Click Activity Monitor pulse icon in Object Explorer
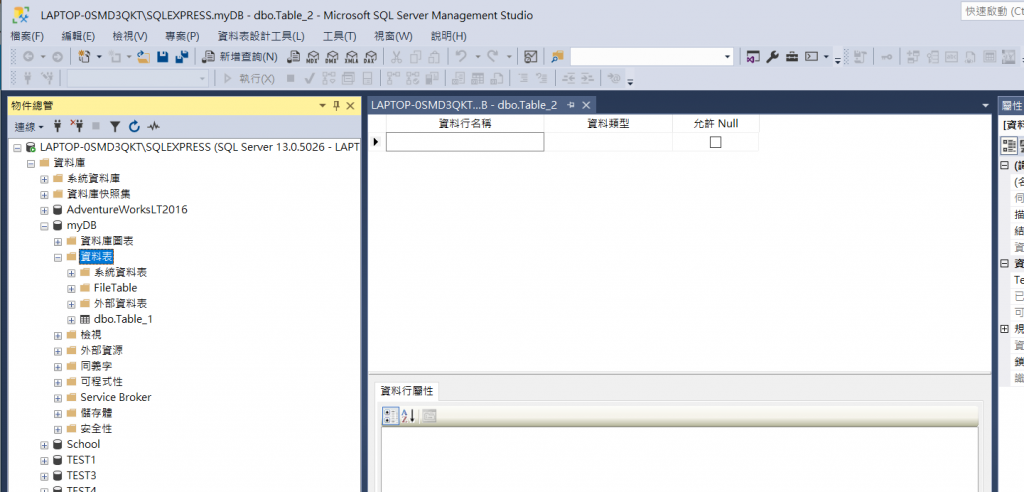 153,126
